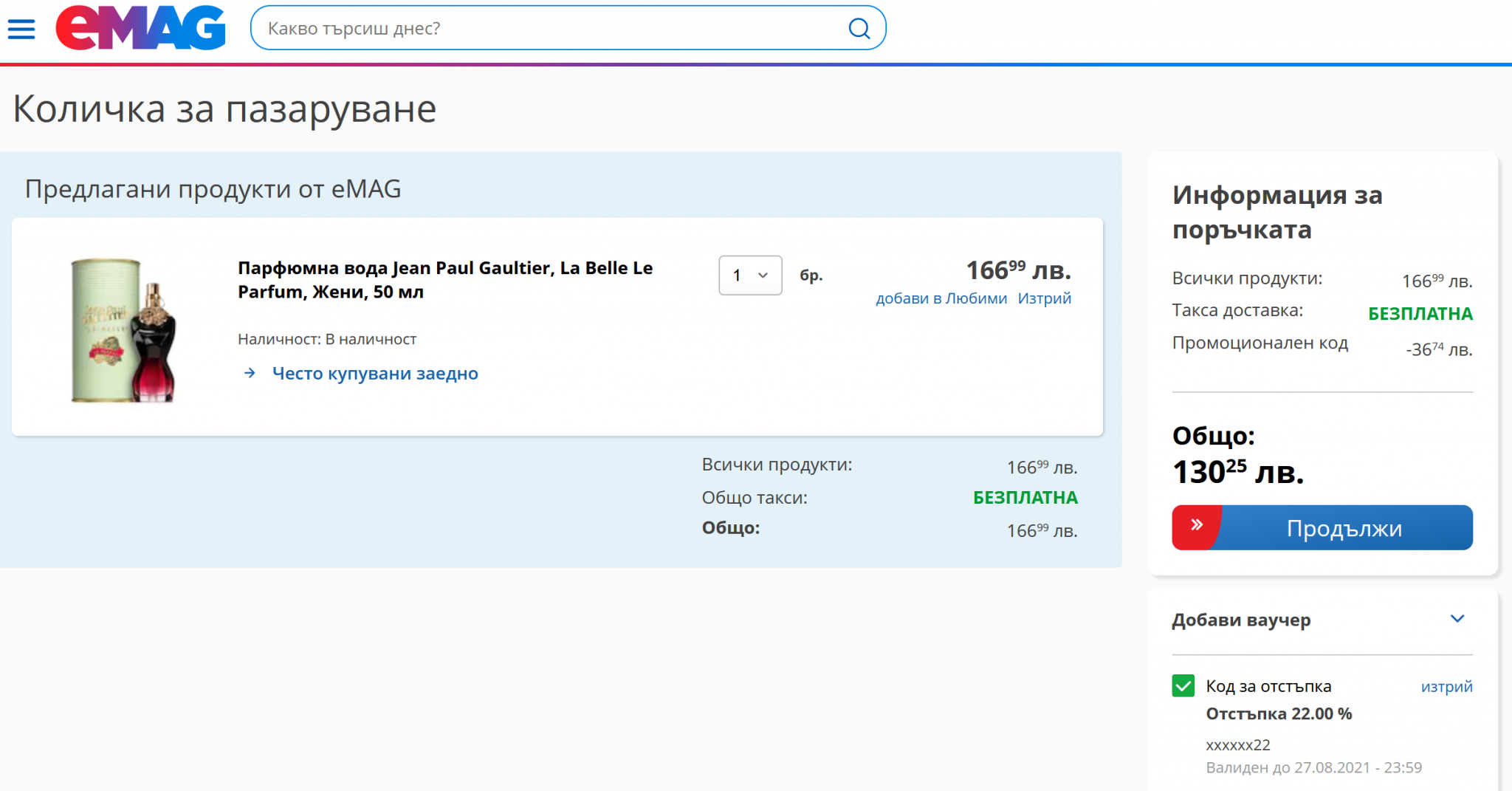Click the Добави ваучер section heading

click(1241, 620)
